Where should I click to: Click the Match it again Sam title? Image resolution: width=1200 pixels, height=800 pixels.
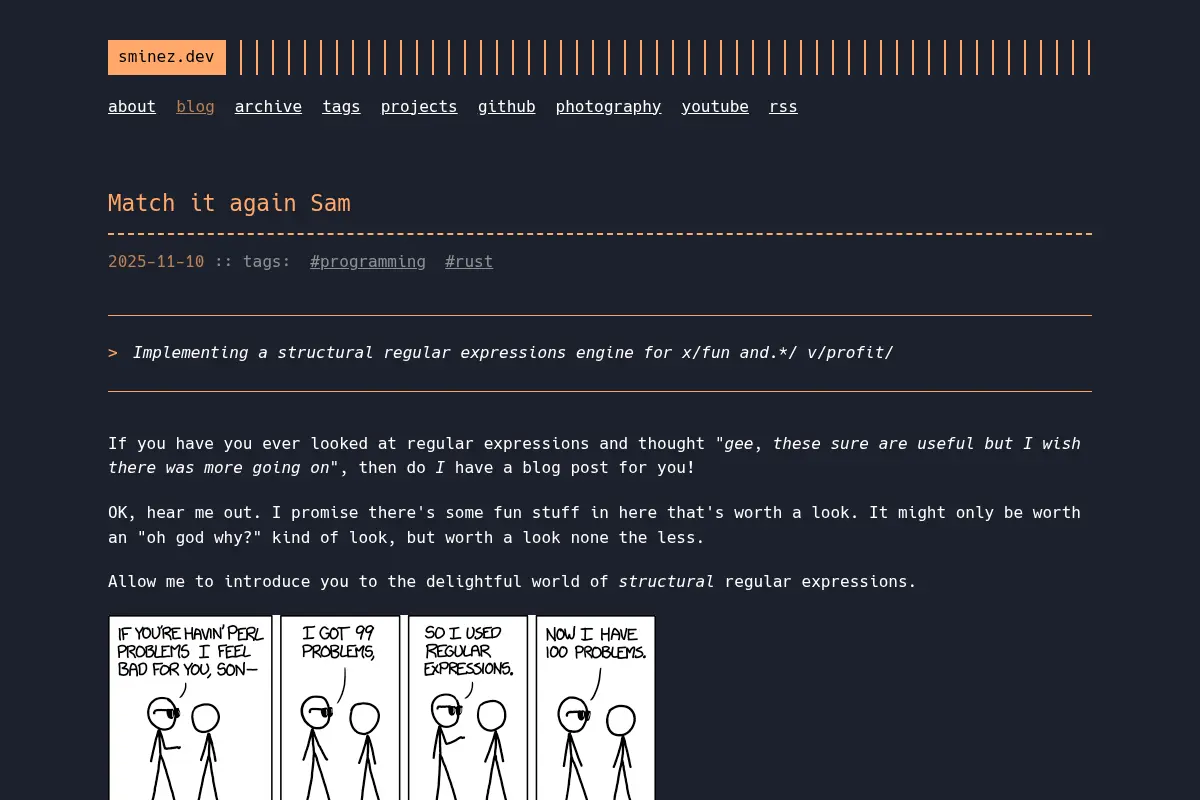click(x=229, y=203)
